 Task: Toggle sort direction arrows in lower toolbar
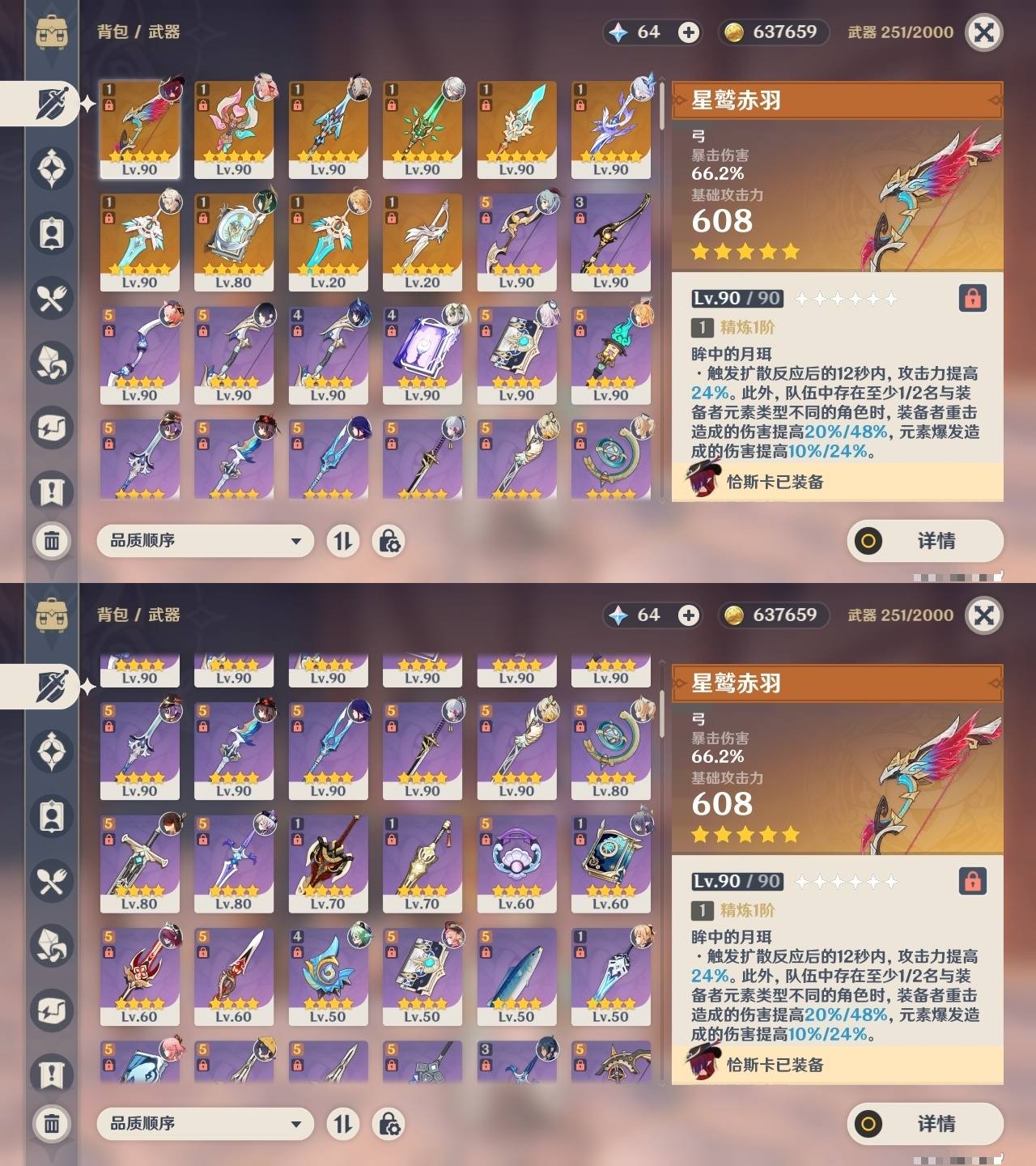click(x=343, y=1124)
